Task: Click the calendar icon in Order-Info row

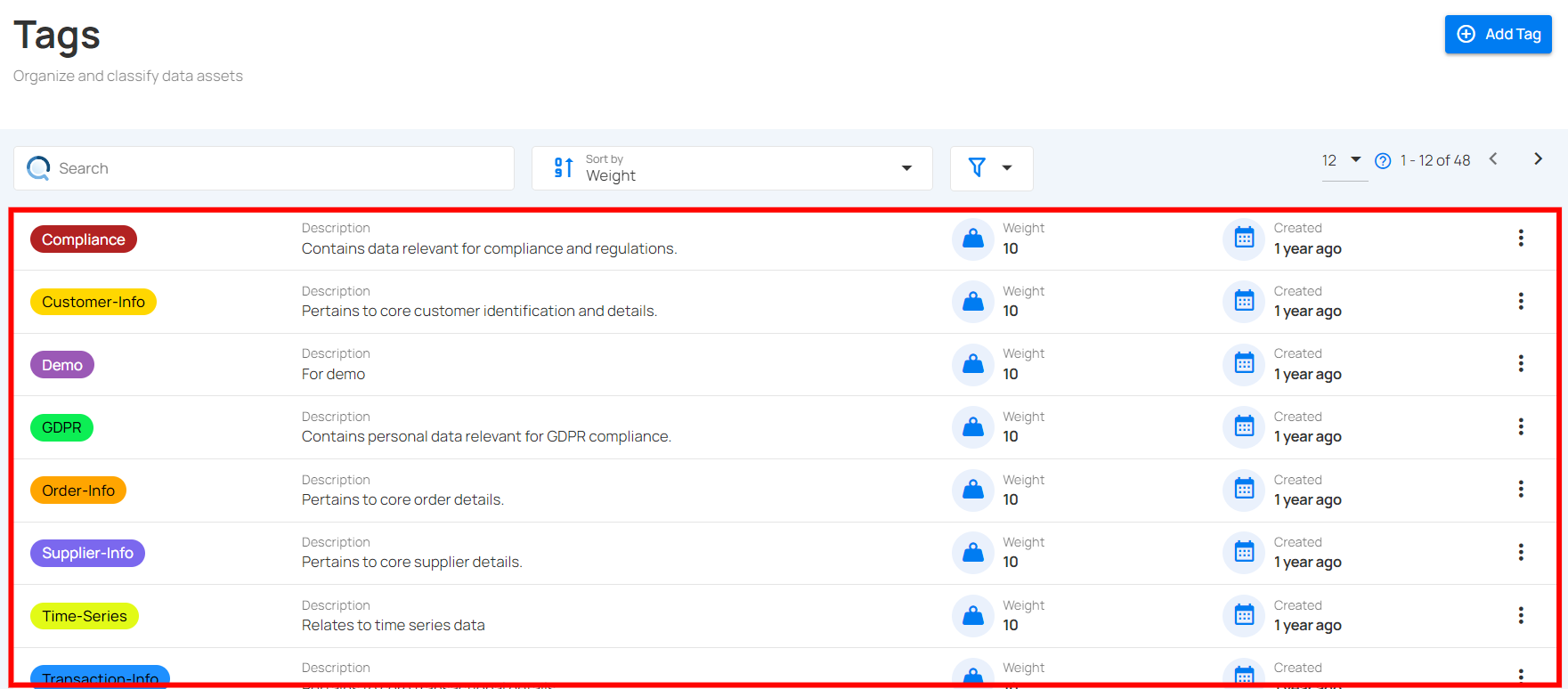Action: pos(1244,490)
